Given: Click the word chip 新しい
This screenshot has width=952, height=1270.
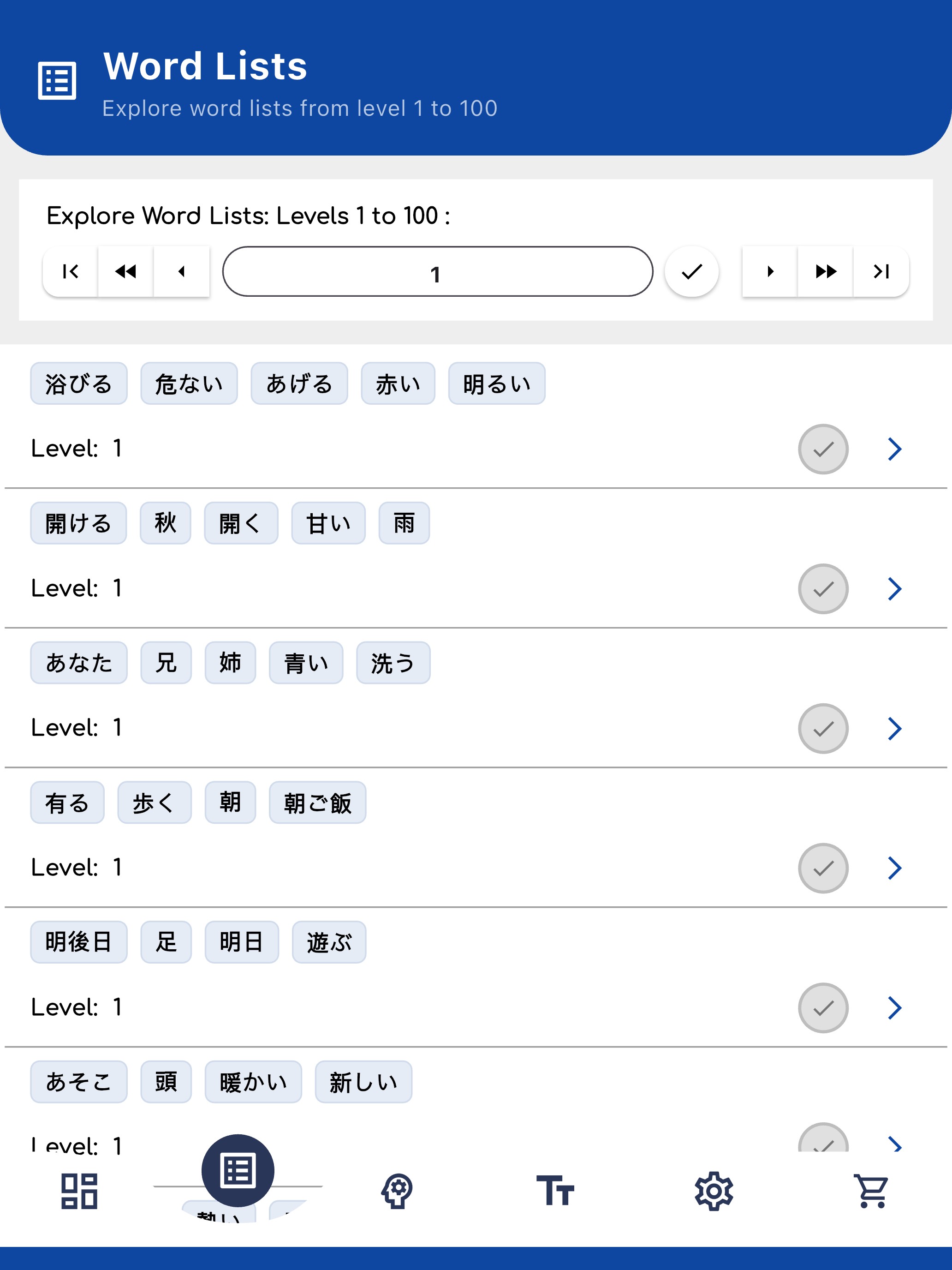Looking at the screenshot, I should pyautogui.click(x=363, y=1081).
